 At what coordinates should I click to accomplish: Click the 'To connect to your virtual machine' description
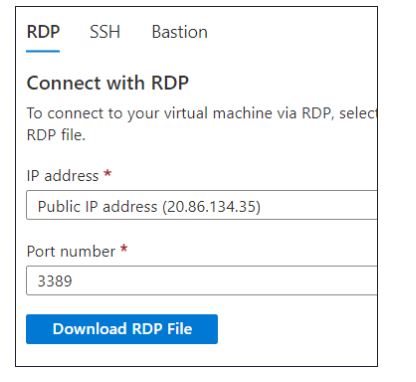[x=202, y=124]
